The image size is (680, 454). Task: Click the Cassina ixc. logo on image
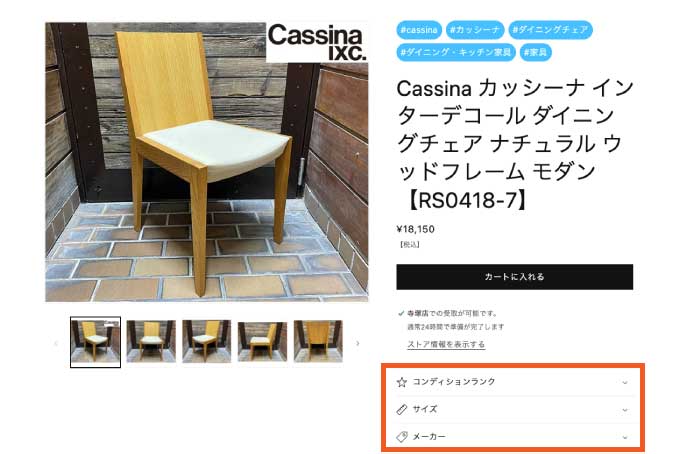click(x=317, y=42)
